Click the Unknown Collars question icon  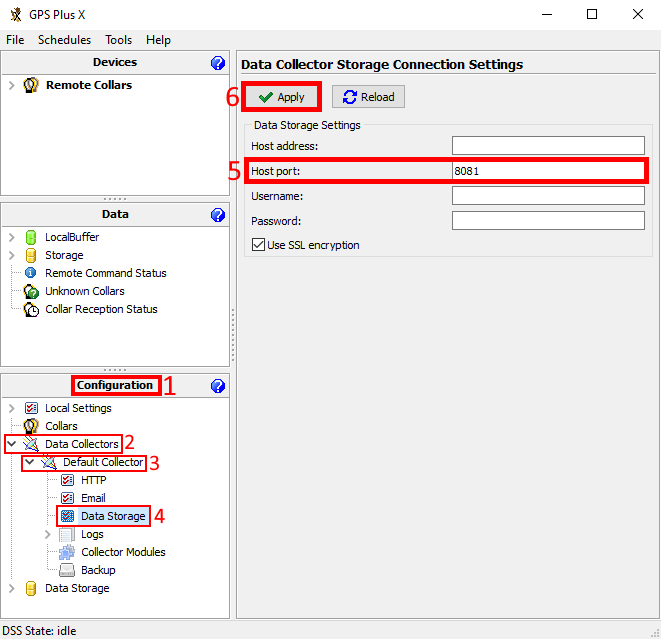coord(31,291)
